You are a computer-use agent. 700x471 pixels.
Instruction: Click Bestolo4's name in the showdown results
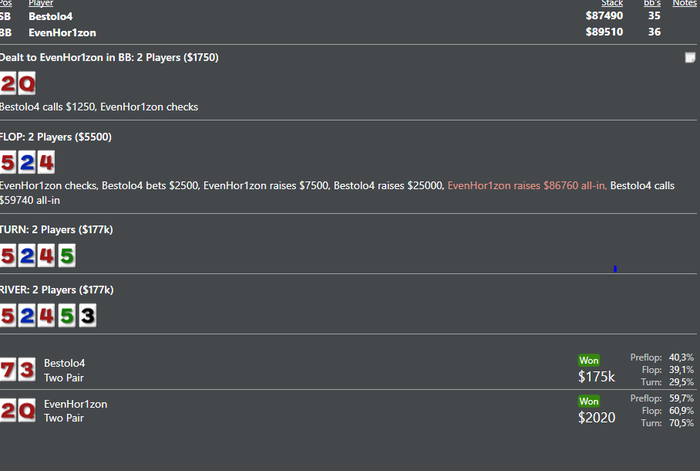[x=65, y=363]
